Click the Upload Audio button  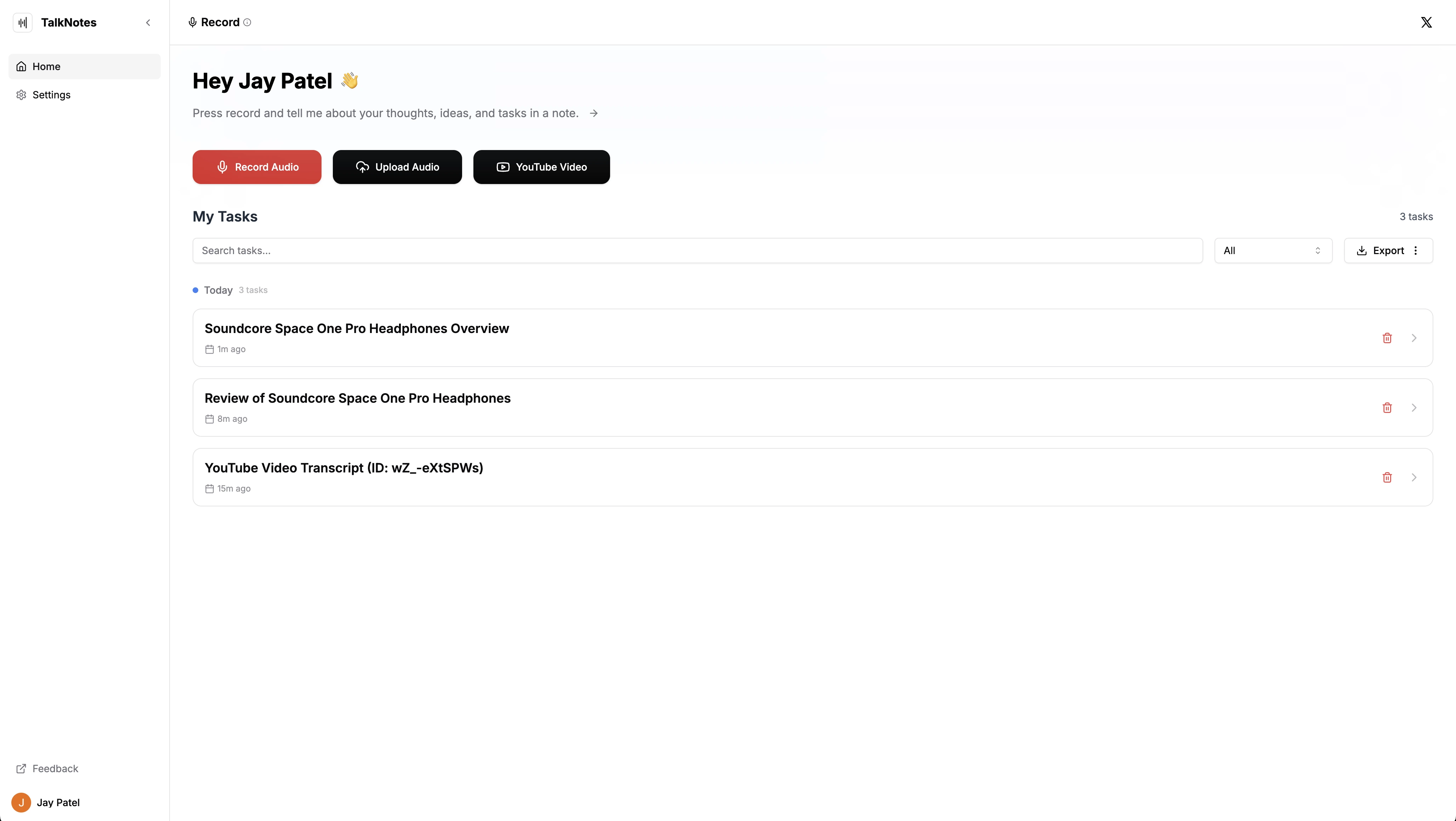coord(397,167)
